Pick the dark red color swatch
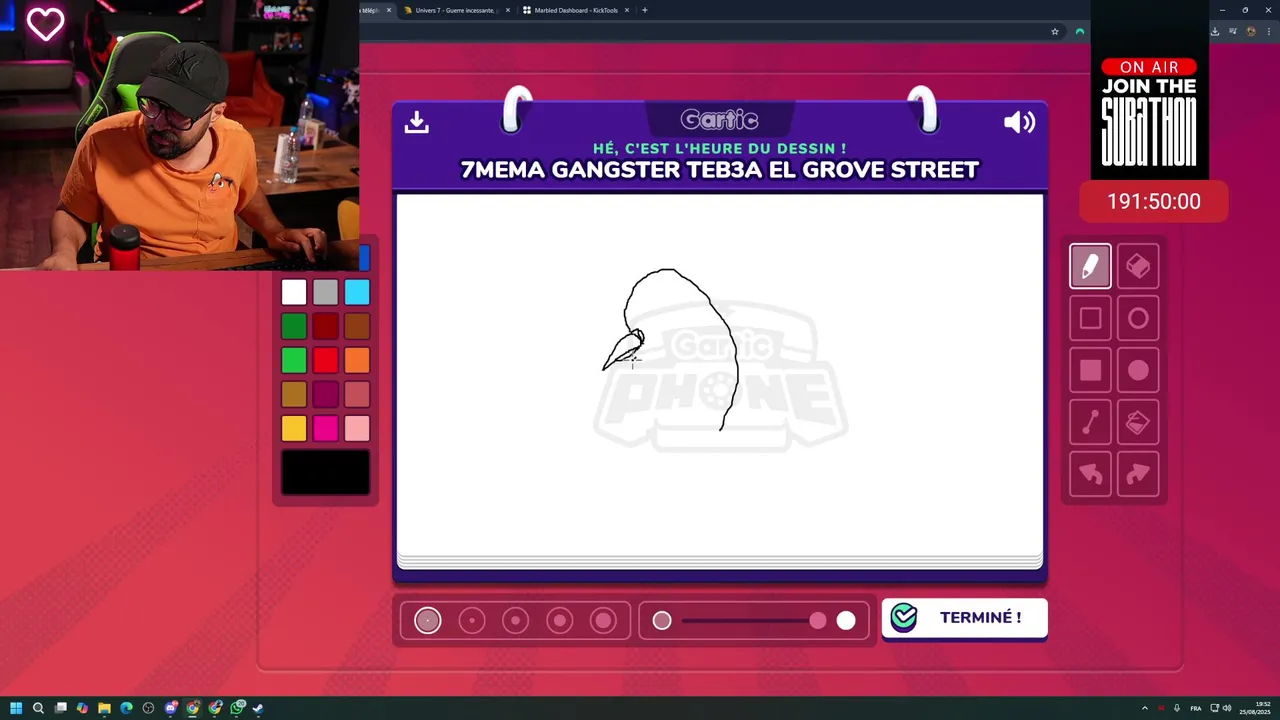Viewport: 1280px width, 720px height. click(x=325, y=326)
